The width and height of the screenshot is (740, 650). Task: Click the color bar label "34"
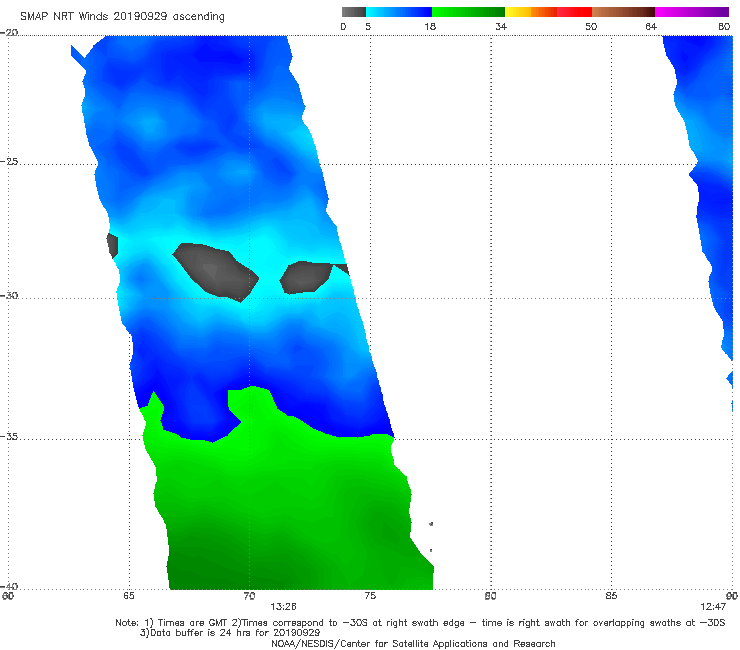501,26
